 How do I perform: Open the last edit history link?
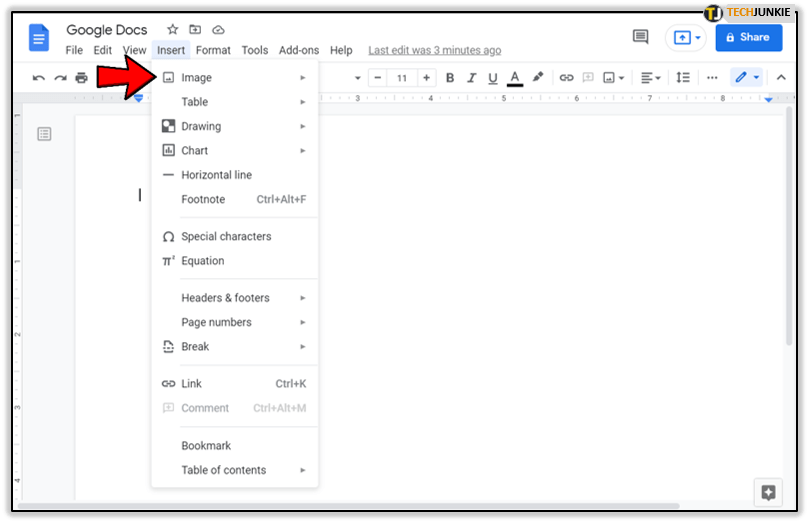click(434, 50)
